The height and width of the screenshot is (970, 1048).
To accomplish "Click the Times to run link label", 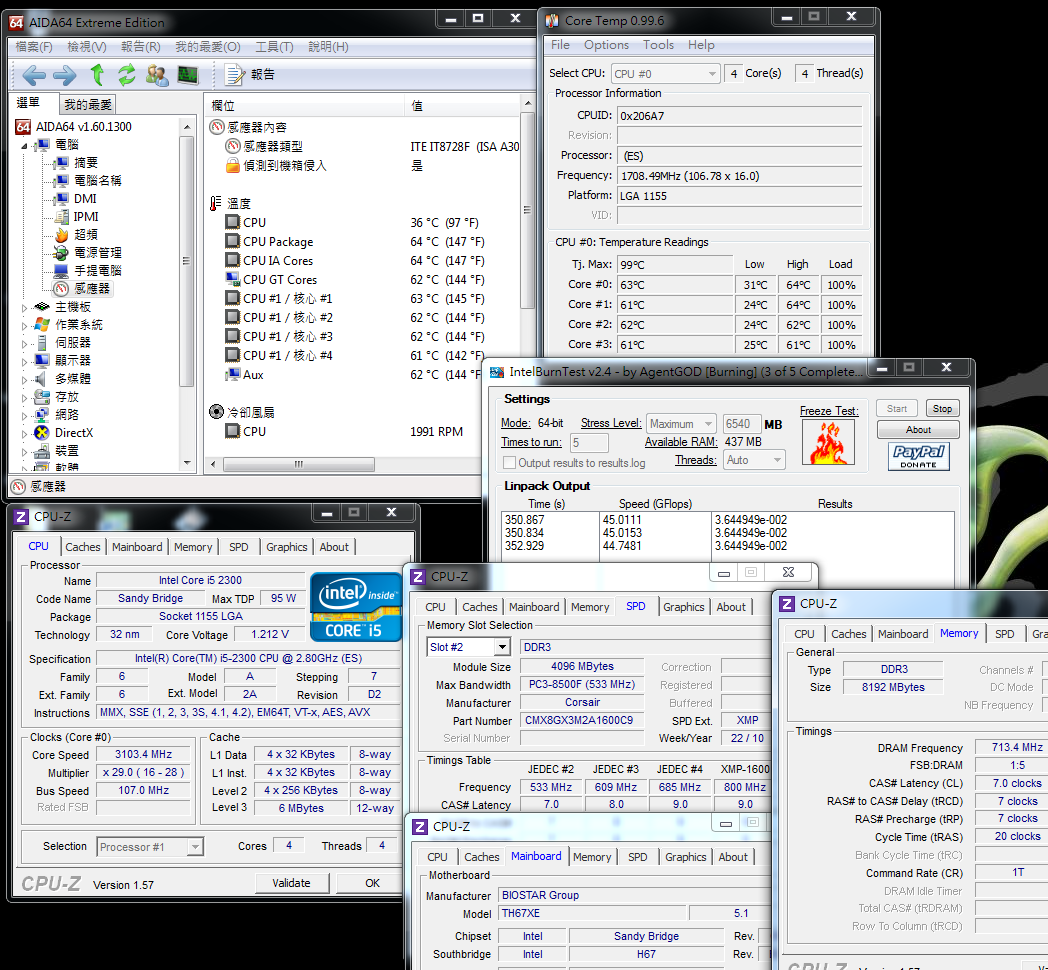I will click(531, 442).
